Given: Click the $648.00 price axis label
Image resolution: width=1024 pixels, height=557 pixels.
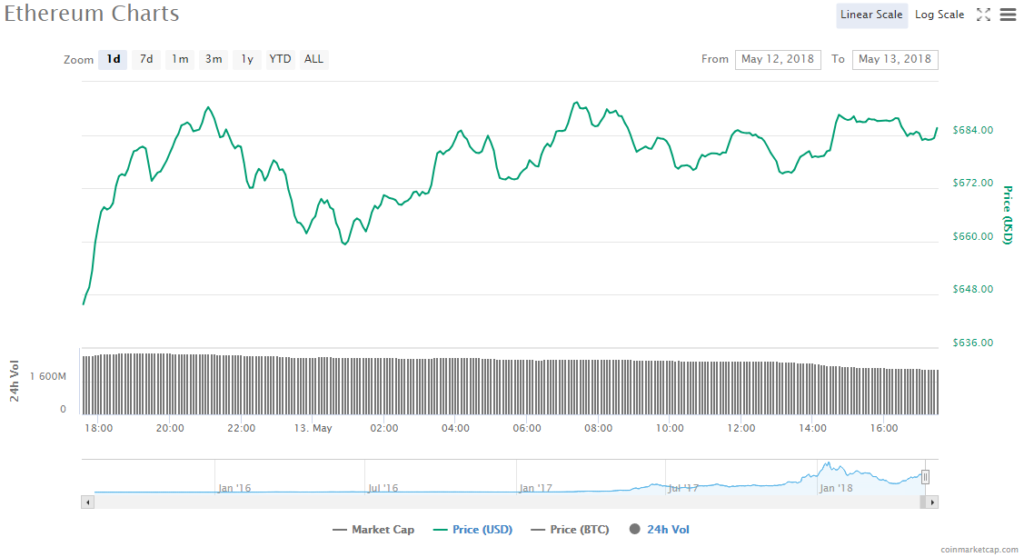Looking at the screenshot, I should [972, 289].
